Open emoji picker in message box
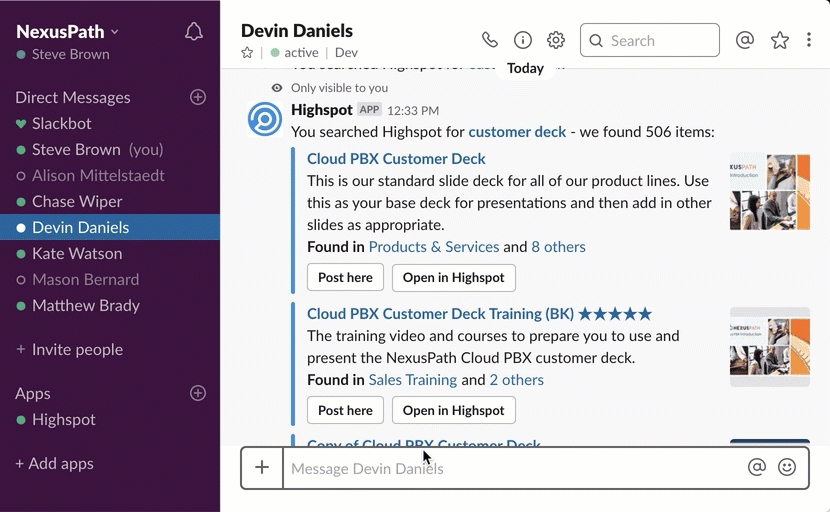This screenshot has height=512, width=830. pyautogui.click(x=787, y=467)
